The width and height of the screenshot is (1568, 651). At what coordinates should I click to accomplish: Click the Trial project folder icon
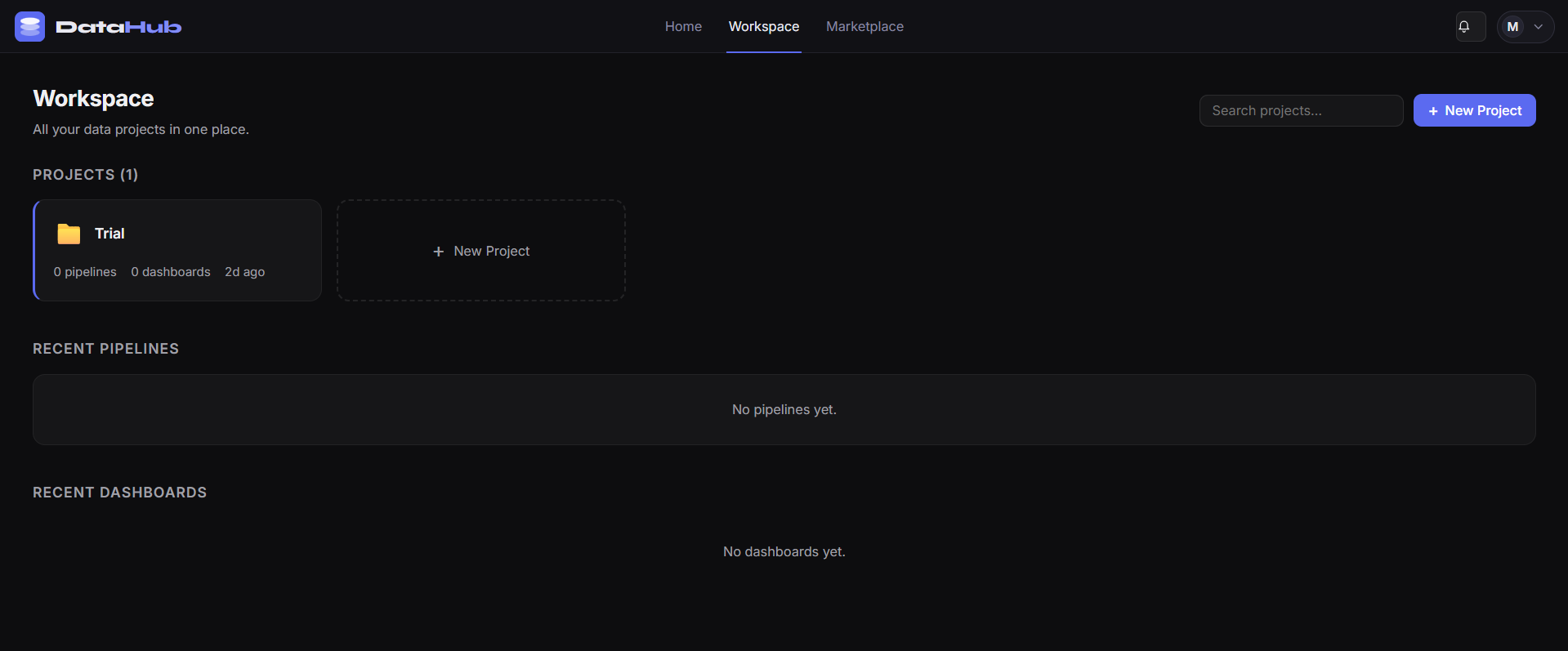[69, 234]
